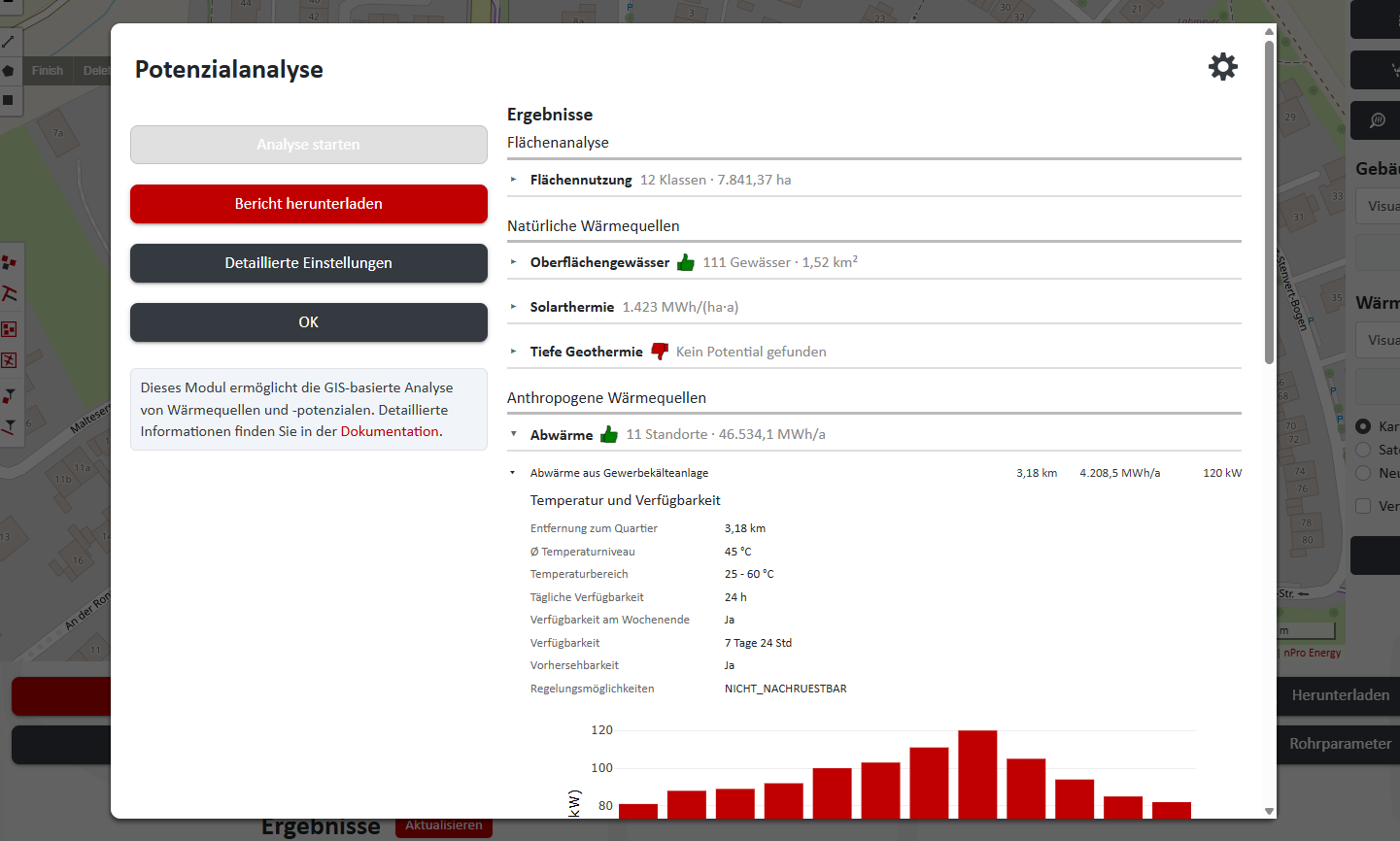Click green thumbs-up beside Oberflächengewässer
Viewport: 1400px width, 841px height.
[686, 262]
